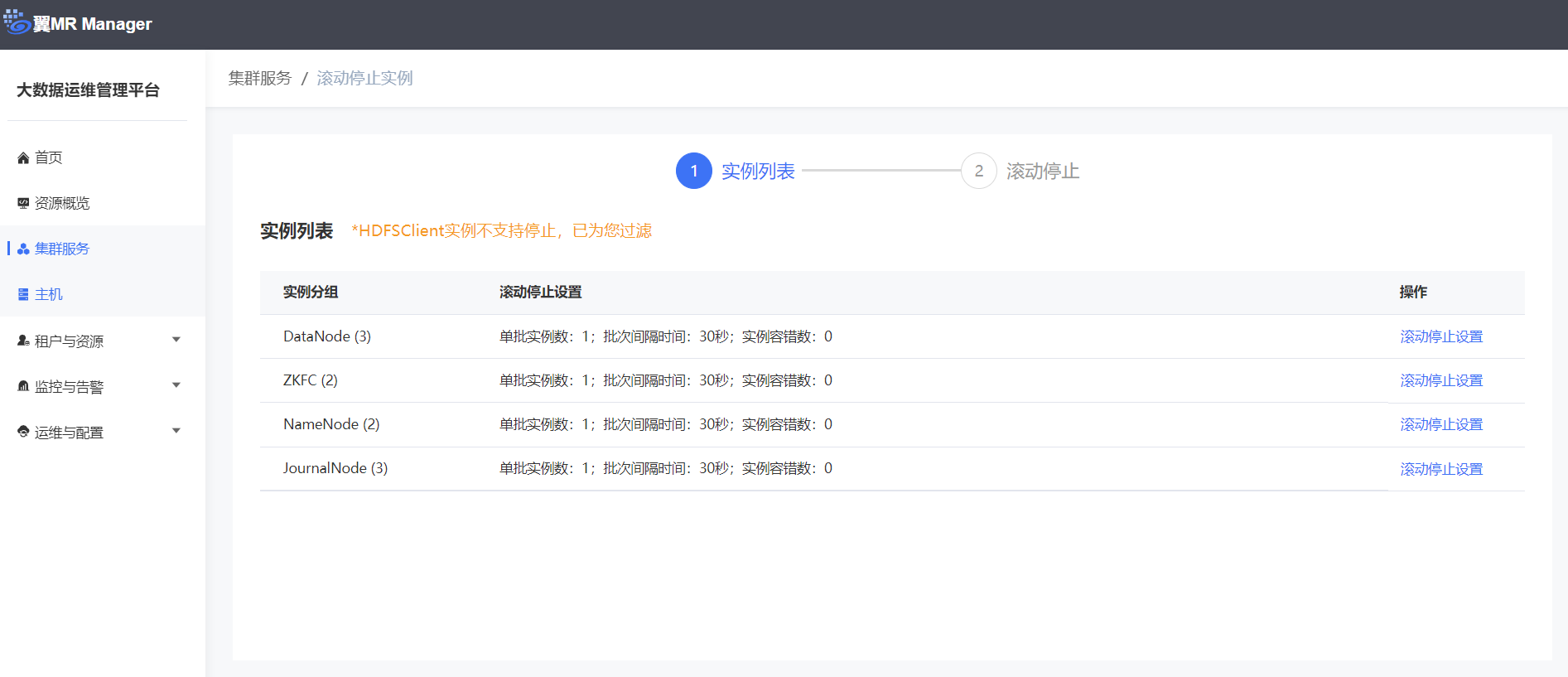This screenshot has width=1568, height=677.
Task: Click the 实例列表 step label
Action: [x=758, y=171]
